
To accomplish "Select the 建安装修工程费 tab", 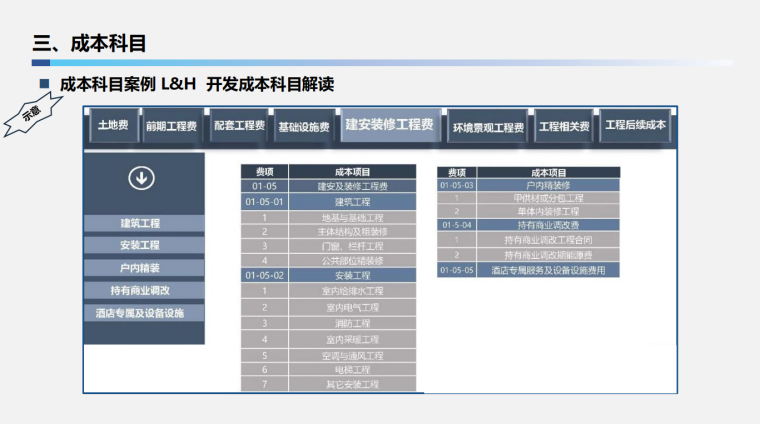I will pos(389,125).
